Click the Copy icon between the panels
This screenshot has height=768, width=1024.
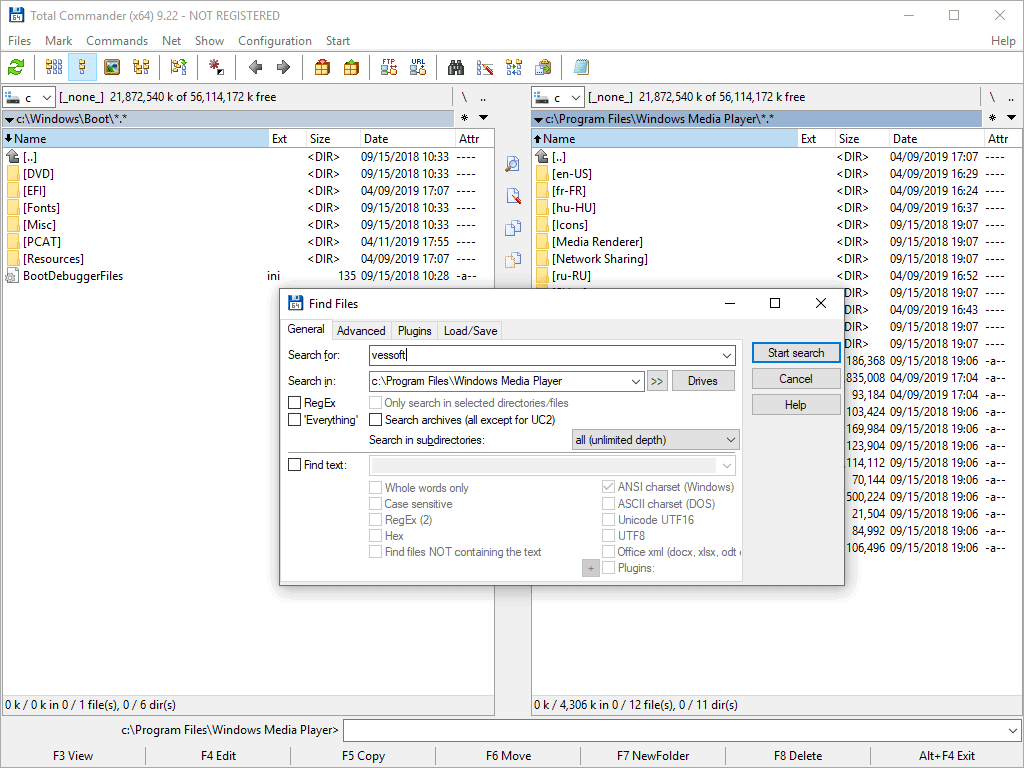coord(513,228)
